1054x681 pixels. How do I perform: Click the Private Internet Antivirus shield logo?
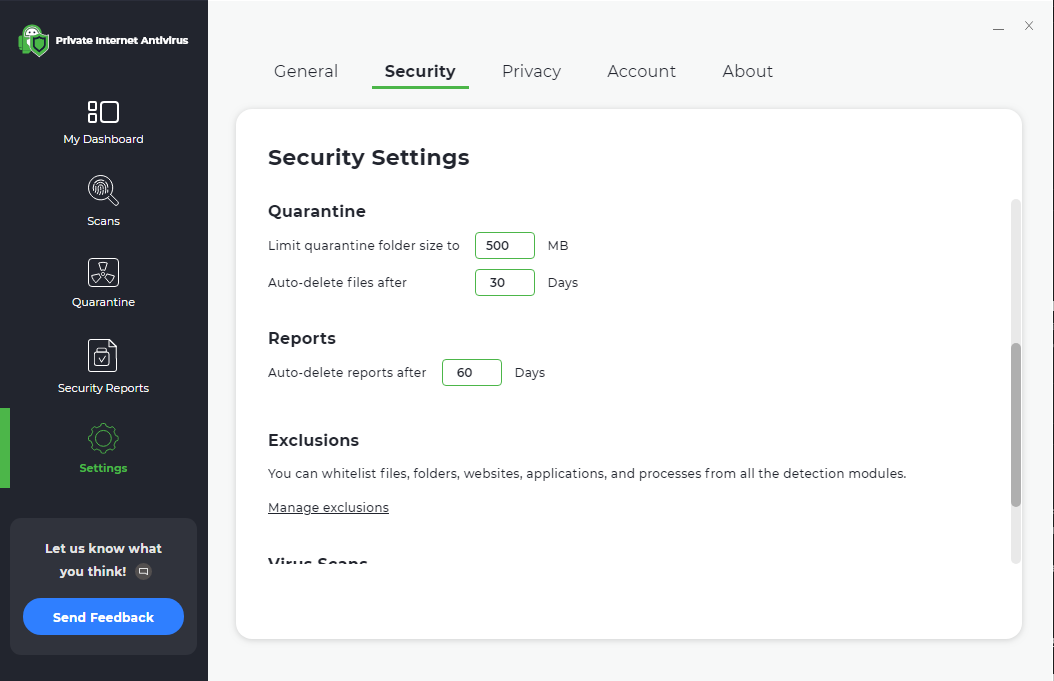point(34,41)
